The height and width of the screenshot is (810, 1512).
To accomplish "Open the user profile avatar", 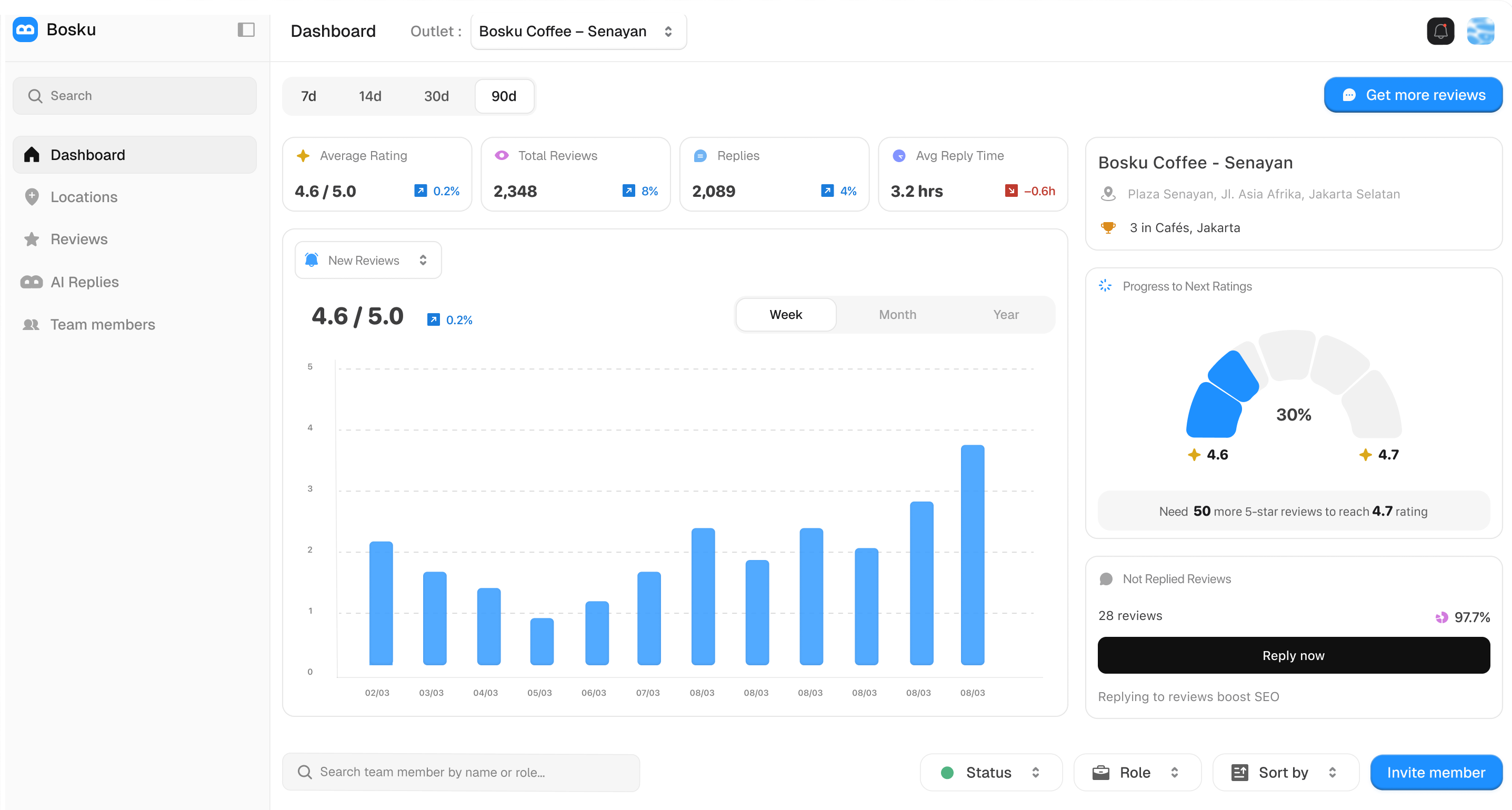I will [x=1480, y=31].
